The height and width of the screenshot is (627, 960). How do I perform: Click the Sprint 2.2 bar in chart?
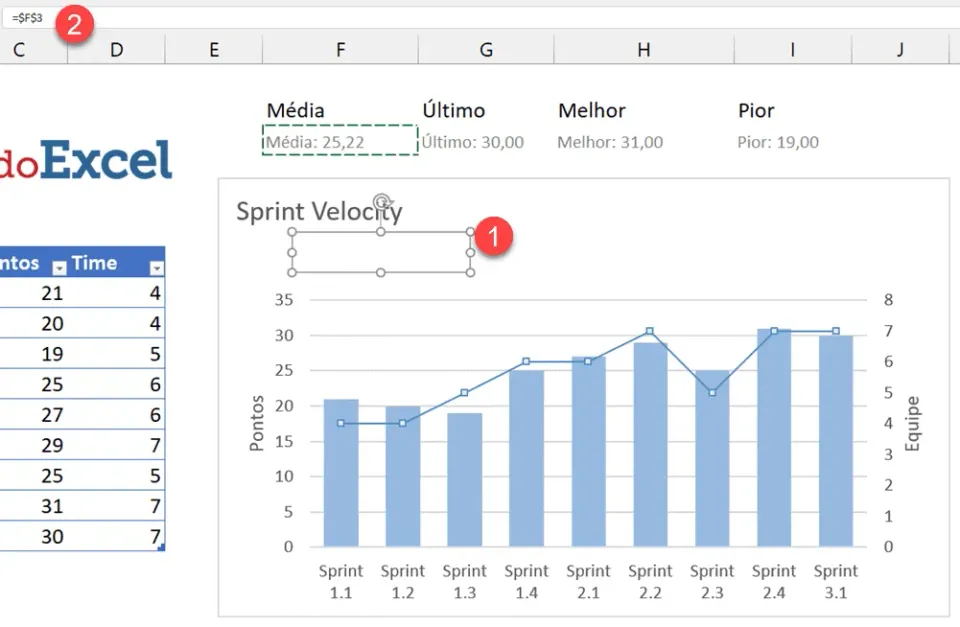click(650, 445)
